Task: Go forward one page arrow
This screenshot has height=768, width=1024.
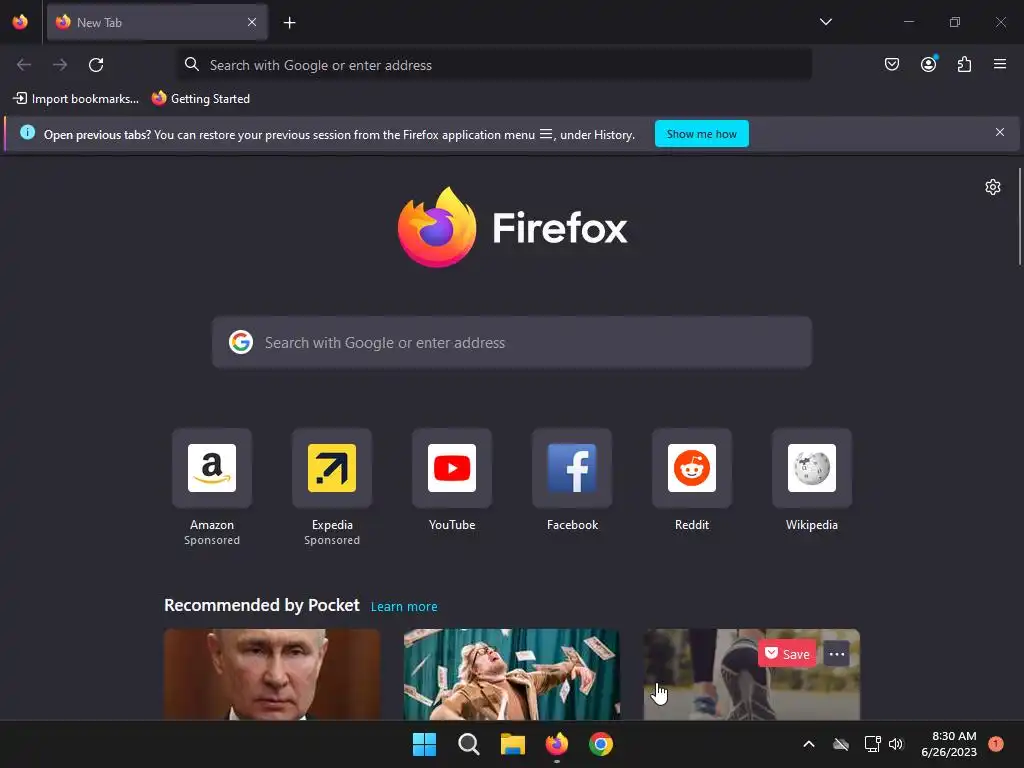Action: click(x=60, y=65)
